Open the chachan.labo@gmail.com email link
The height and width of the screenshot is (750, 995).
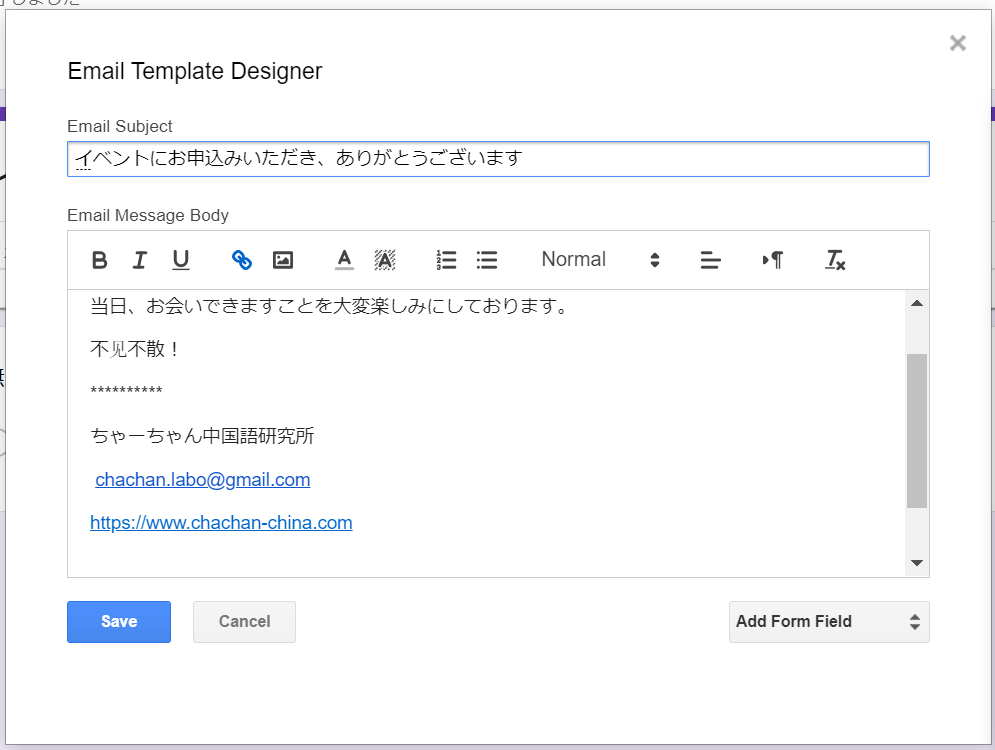(x=202, y=480)
